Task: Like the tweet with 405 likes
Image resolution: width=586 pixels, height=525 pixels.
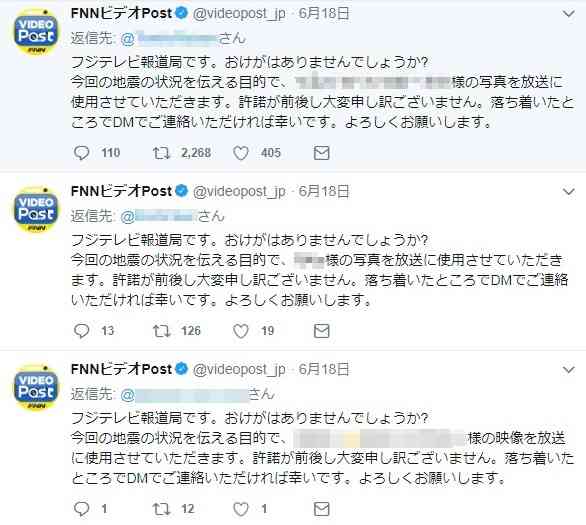Action: (x=241, y=153)
